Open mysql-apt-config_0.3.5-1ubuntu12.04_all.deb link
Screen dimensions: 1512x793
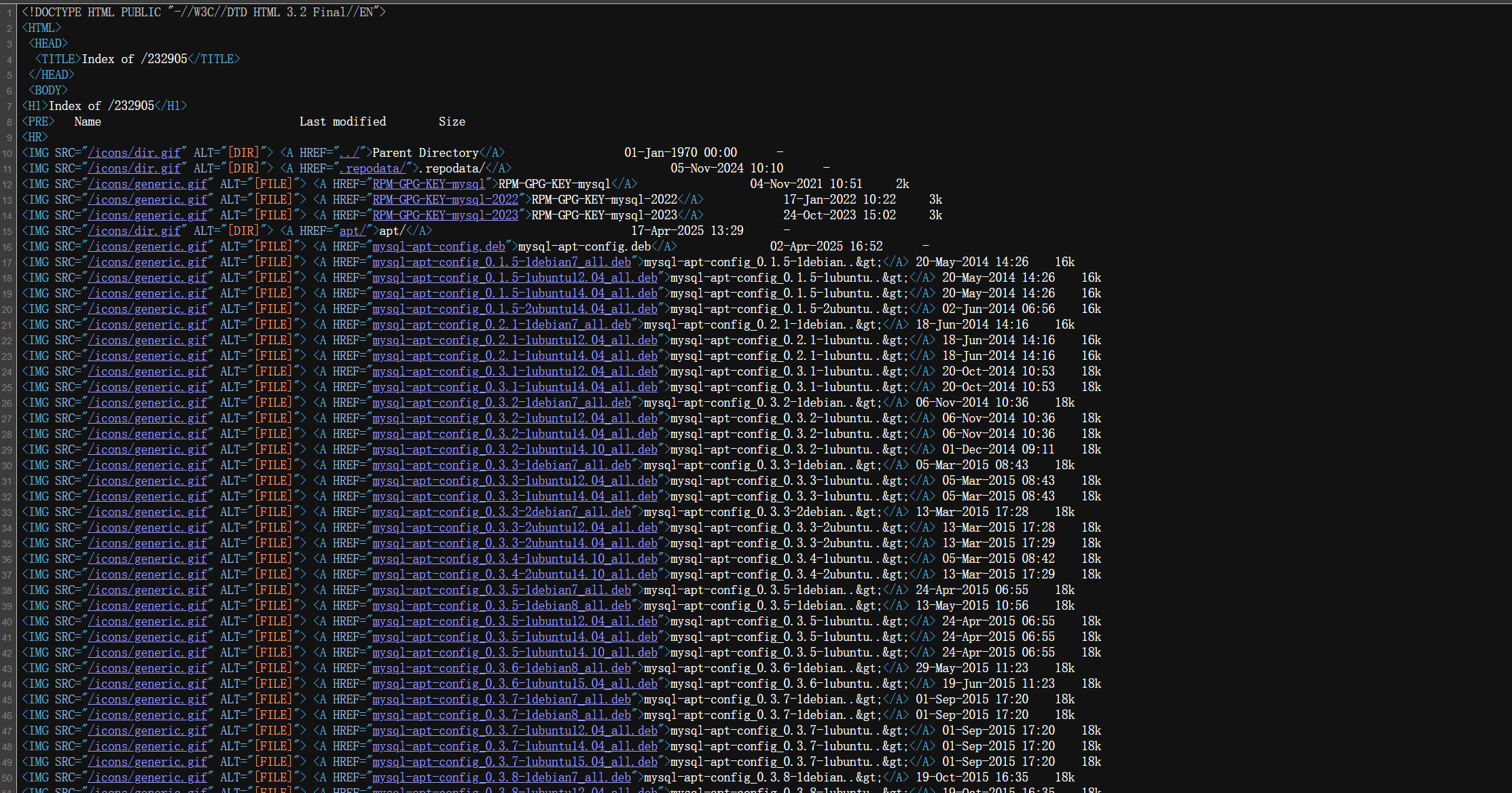(x=515, y=621)
